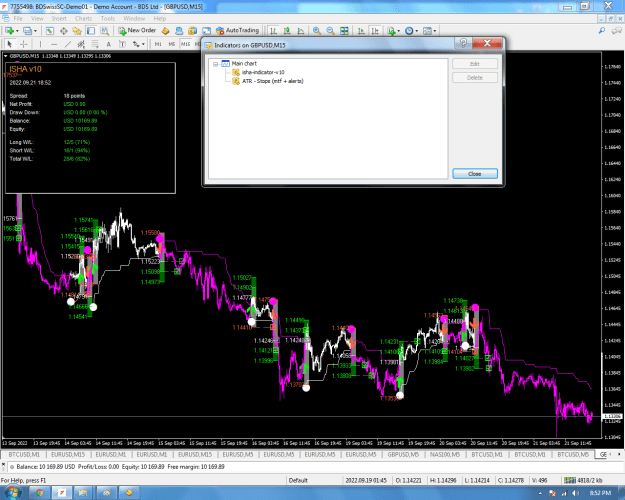The image size is (625, 500).
Task: Open the View menu
Action: click(x=37, y=18)
